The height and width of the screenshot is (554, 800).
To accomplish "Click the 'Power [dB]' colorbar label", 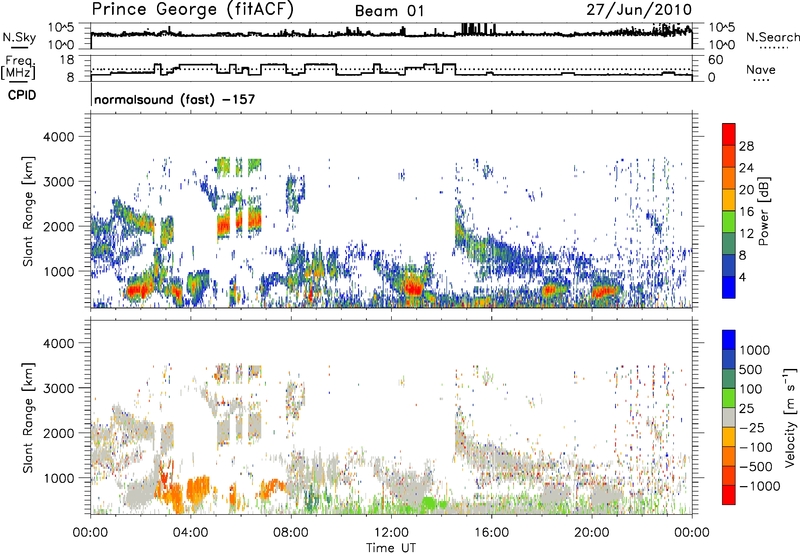I will (764, 211).
